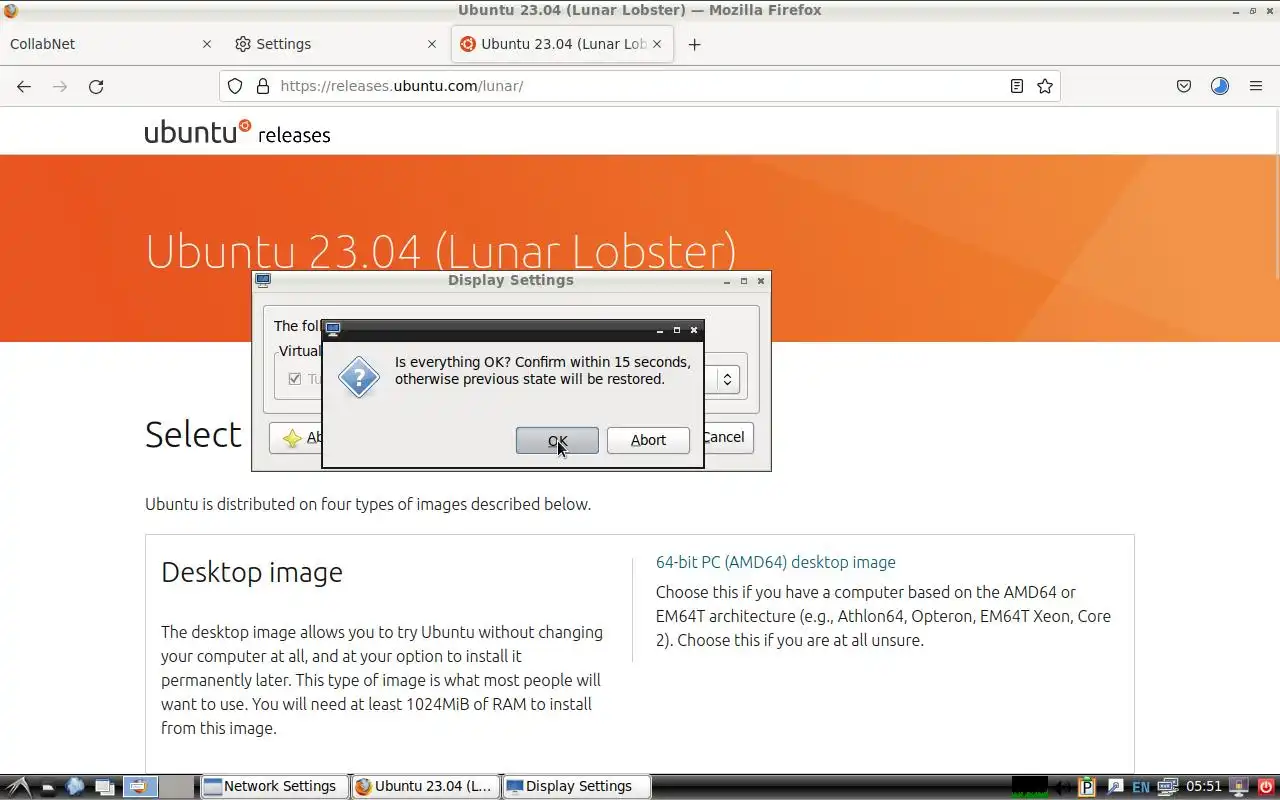Image resolution: width=1280 pixels, height=800 pixels.
Task: Open the clipboard manager P tray icon
Action: click(x=1087, y=787)
